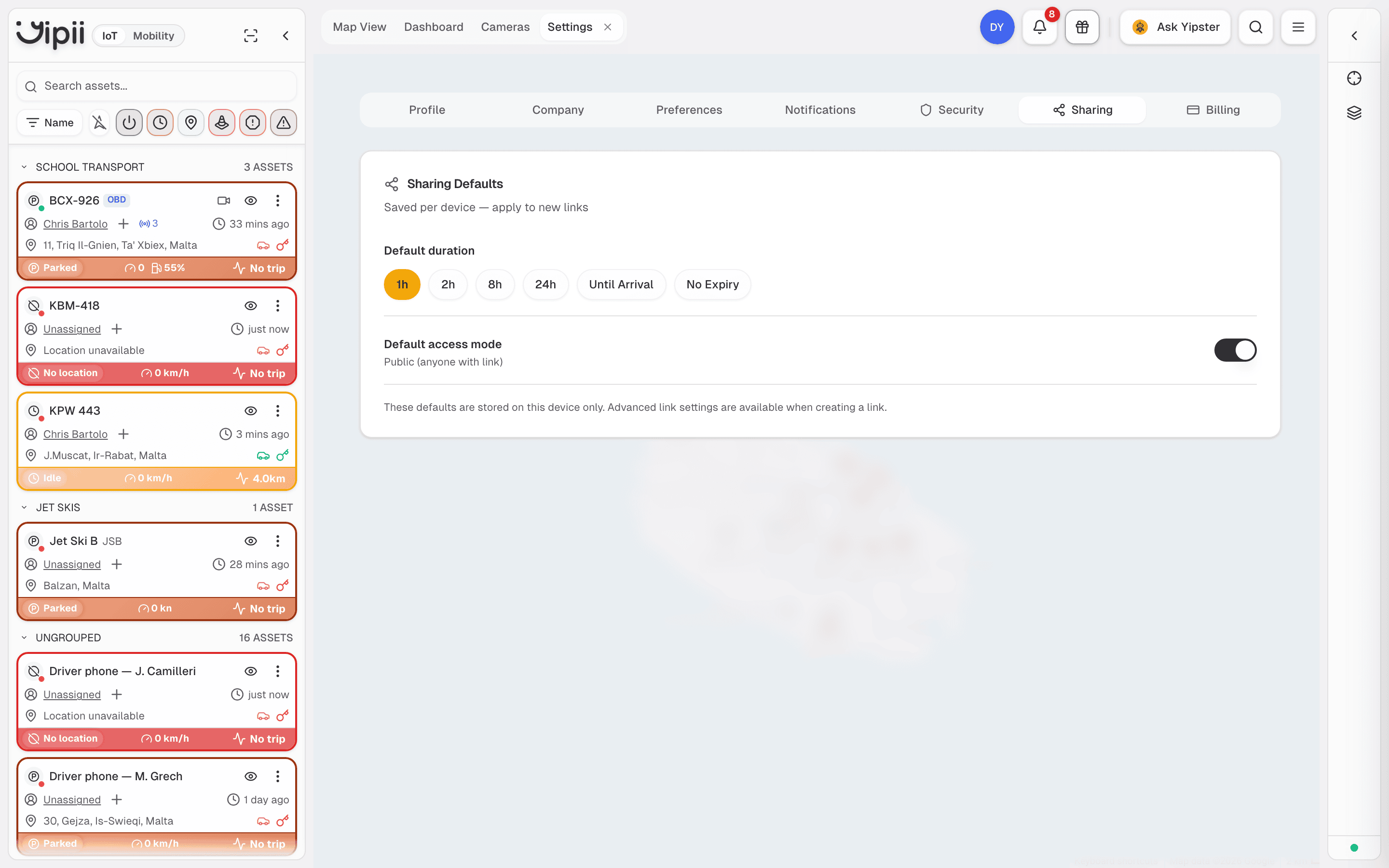
Task: Switch off Default access mode toggle
Action: [x=1235, y=350]
